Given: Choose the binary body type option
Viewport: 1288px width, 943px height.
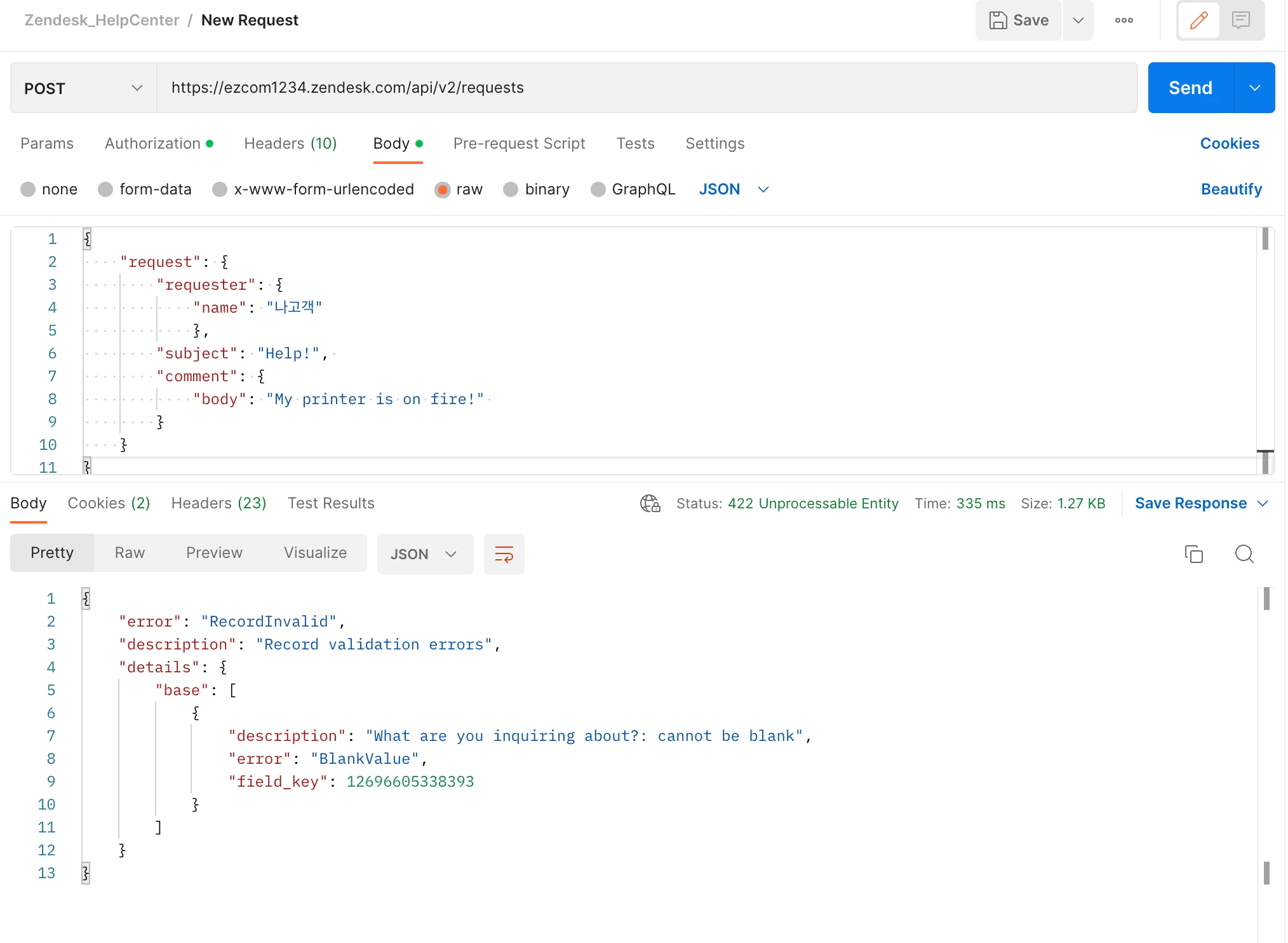Looking at the screenshot, I should (x=511, y=189).
